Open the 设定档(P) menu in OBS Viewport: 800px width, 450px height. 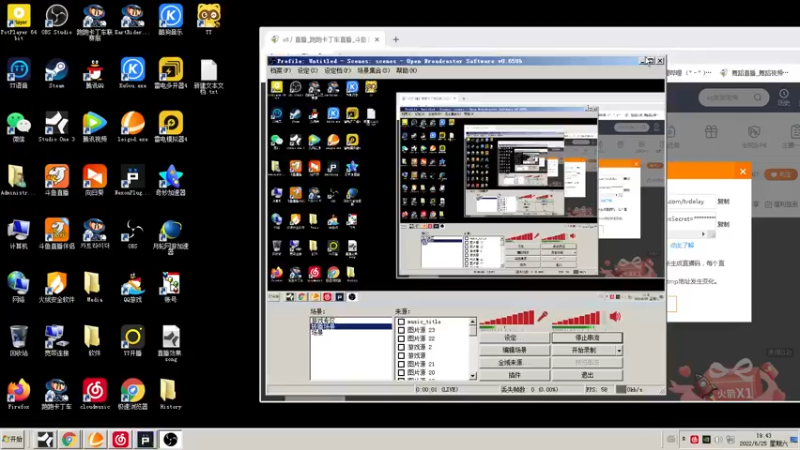click(x=337, y=71)
